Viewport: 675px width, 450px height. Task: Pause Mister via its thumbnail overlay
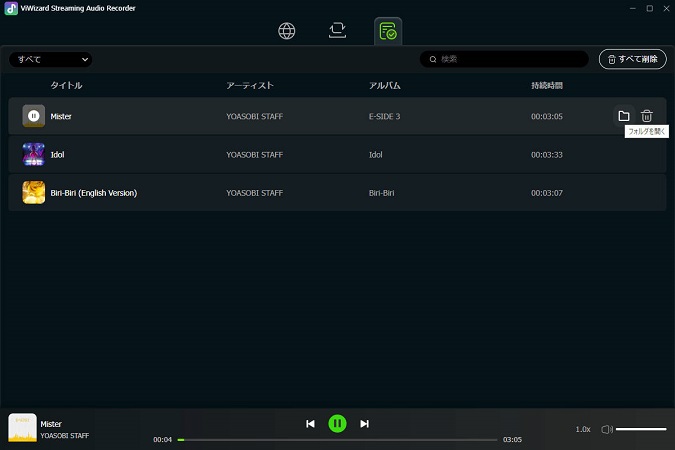click(34, 116)
